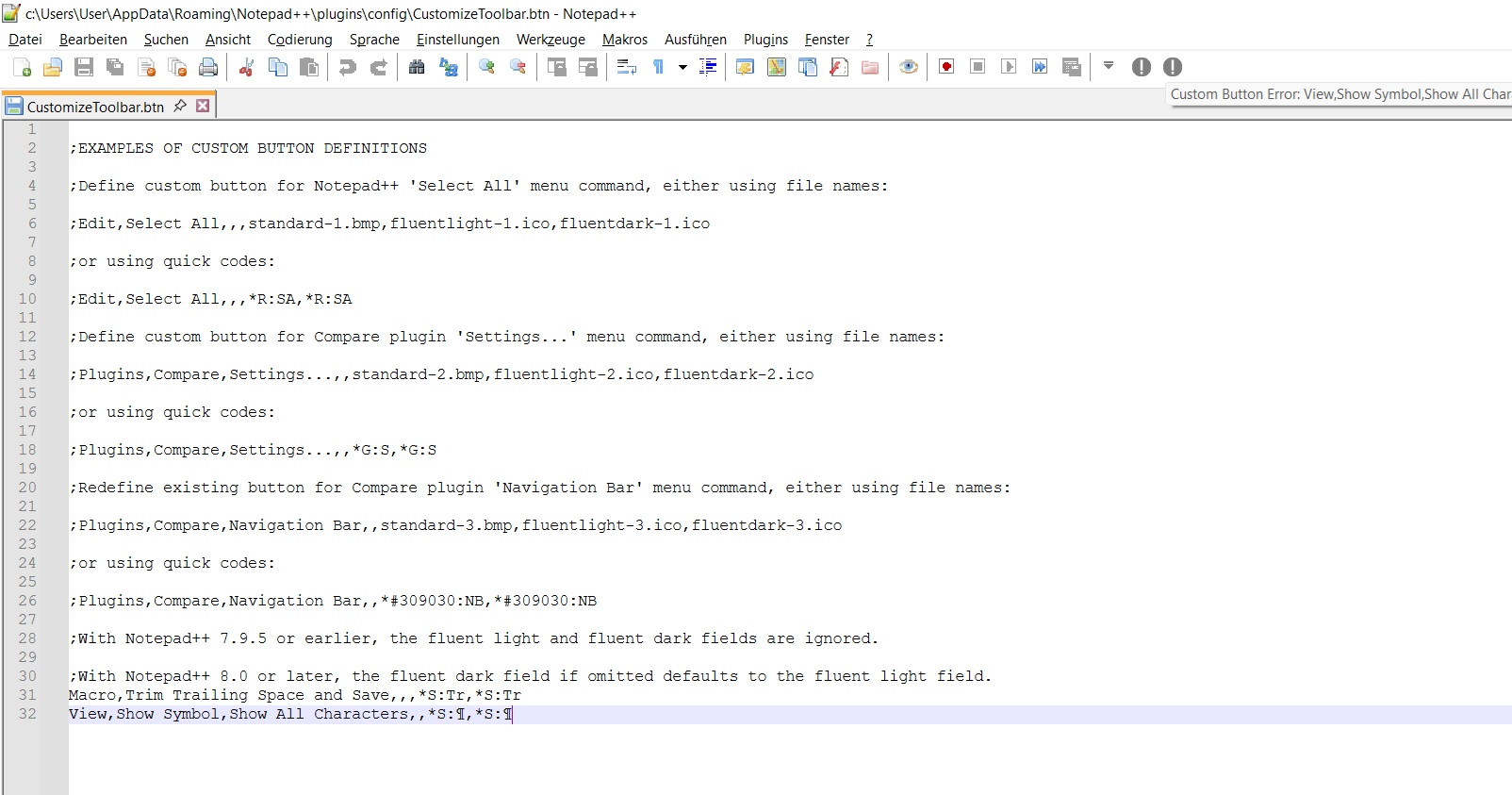The height and width of the screenshot is (795, 1512).
Task: Open the Makros menu
Action: tap(625, 40)
